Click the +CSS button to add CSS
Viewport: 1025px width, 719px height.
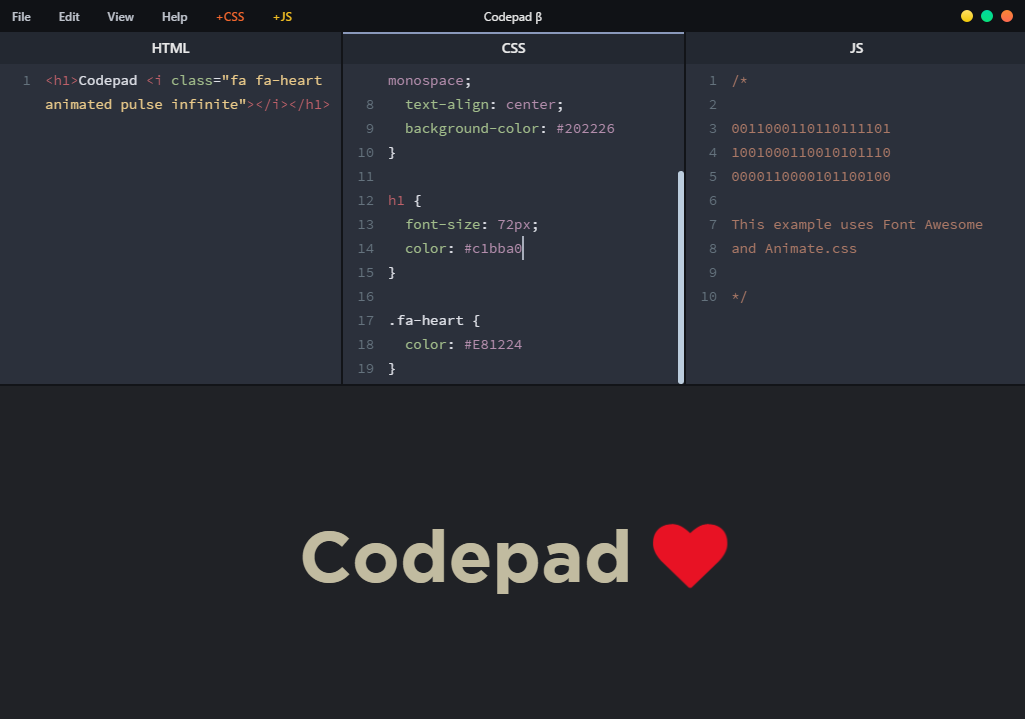230,16
